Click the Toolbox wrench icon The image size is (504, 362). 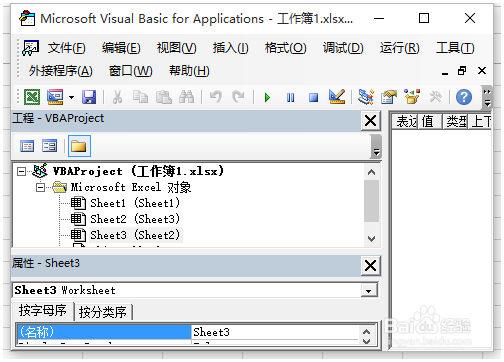click(435, 97)
